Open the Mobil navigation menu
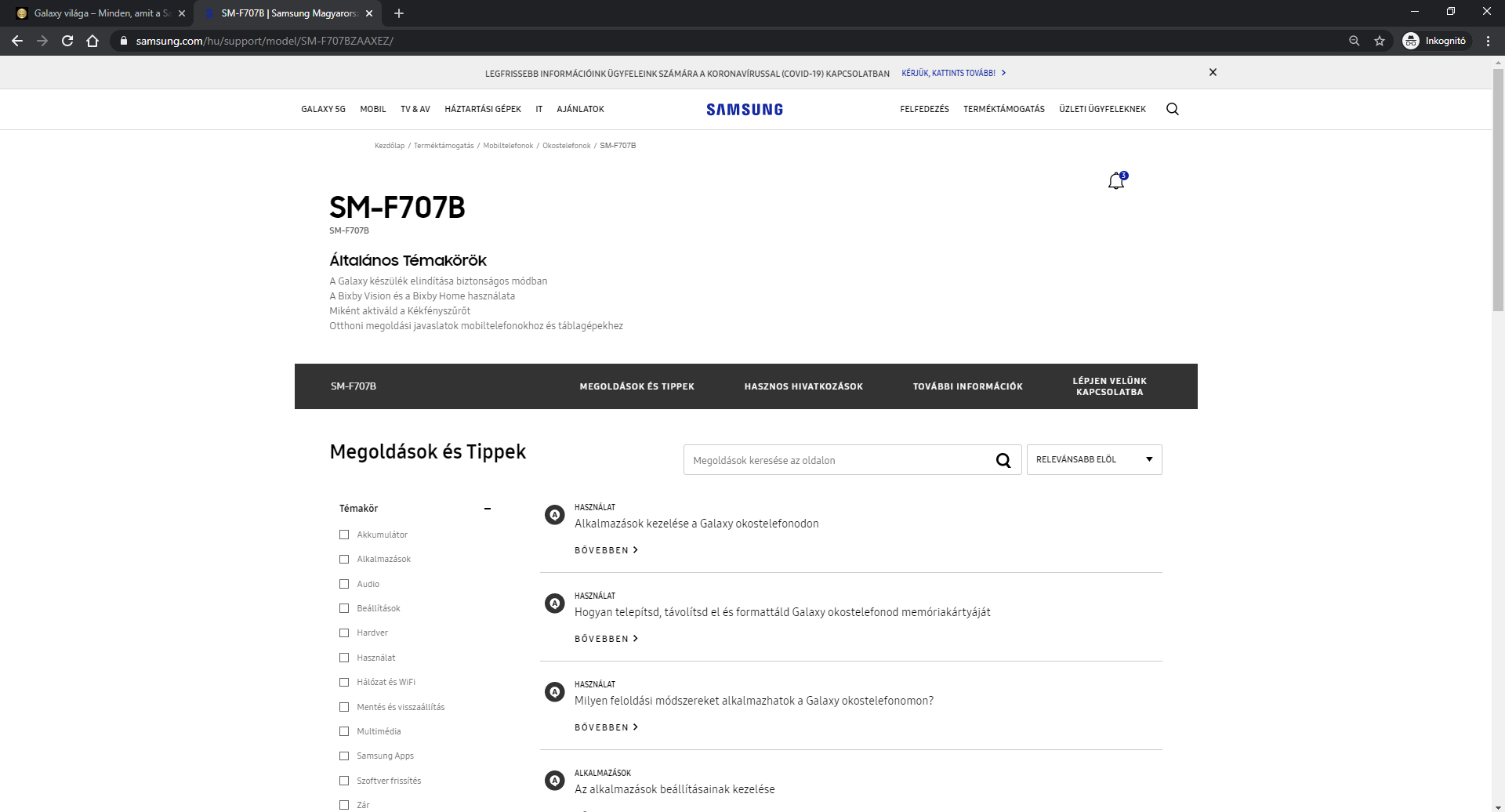The width and height of the screenshot is (1505, 812). coord(372,109)
